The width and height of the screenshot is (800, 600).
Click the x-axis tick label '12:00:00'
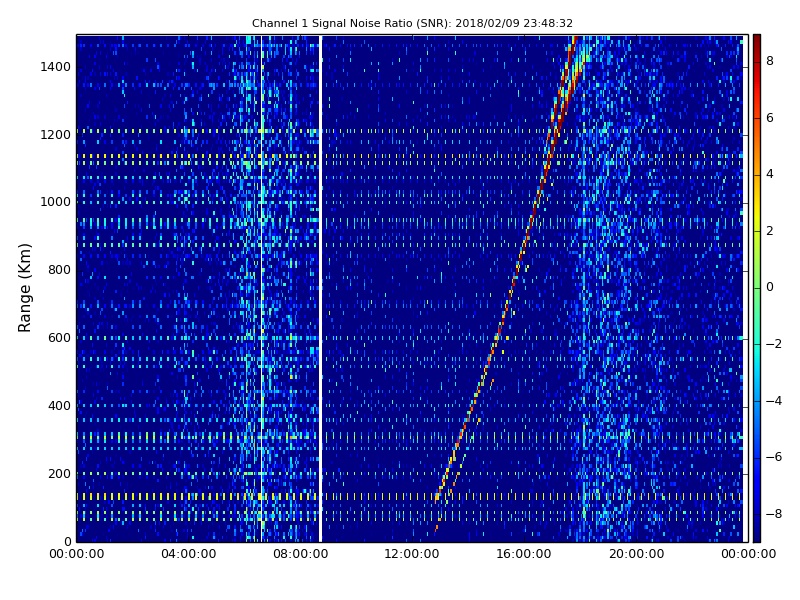pyautogui.click(x=412, y=554)
